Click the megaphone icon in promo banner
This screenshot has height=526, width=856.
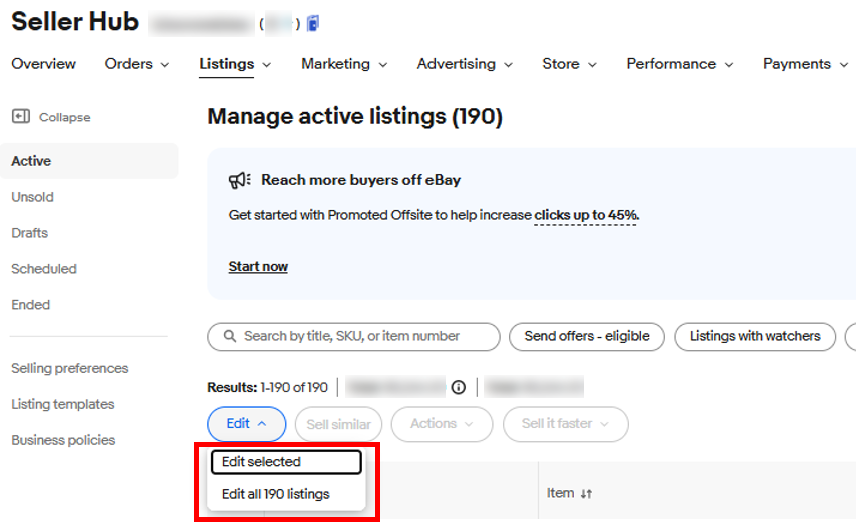click(x=240, y=180)
